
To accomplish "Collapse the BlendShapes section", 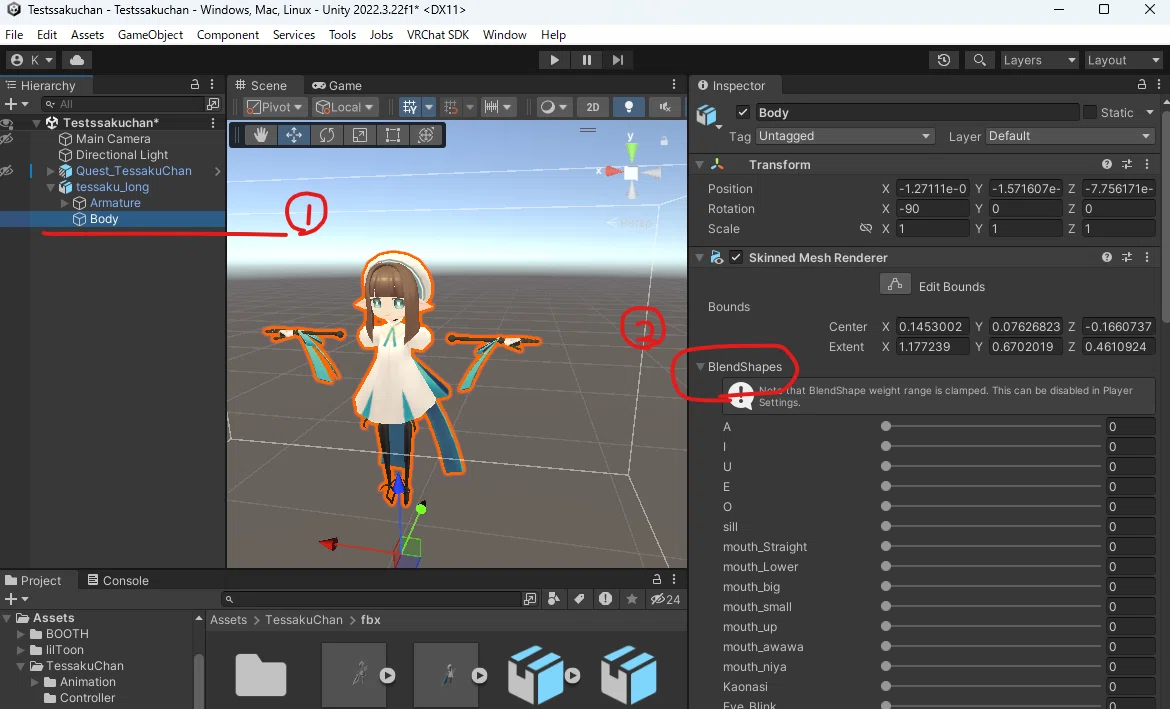I will (x=700, y=366).
